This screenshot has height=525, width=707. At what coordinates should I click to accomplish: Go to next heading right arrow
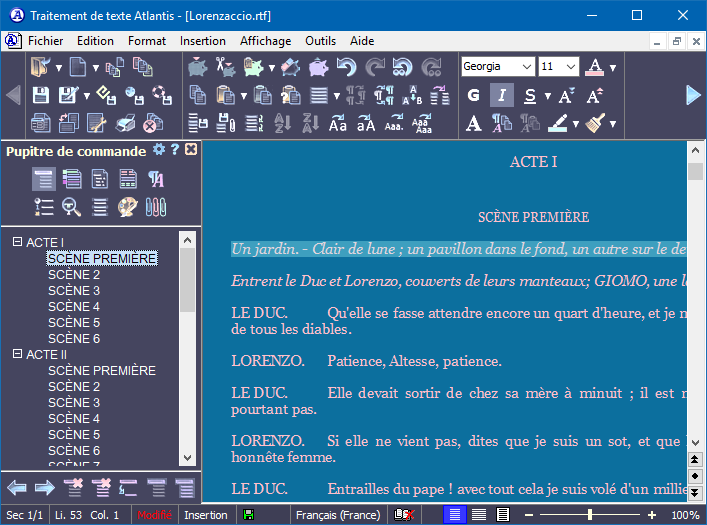(x=45, y=488)
